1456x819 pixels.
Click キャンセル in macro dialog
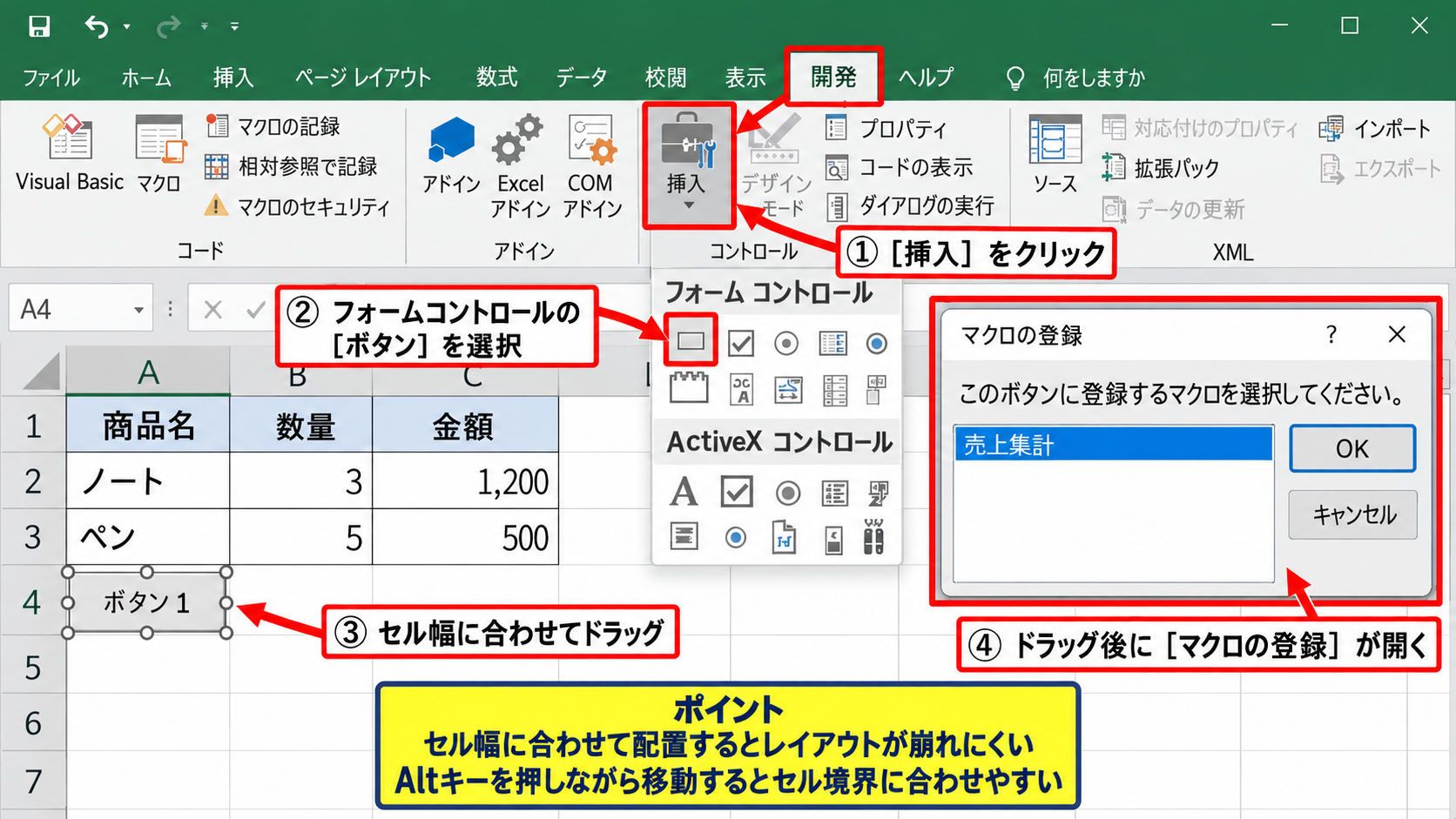pos(1353,514)
